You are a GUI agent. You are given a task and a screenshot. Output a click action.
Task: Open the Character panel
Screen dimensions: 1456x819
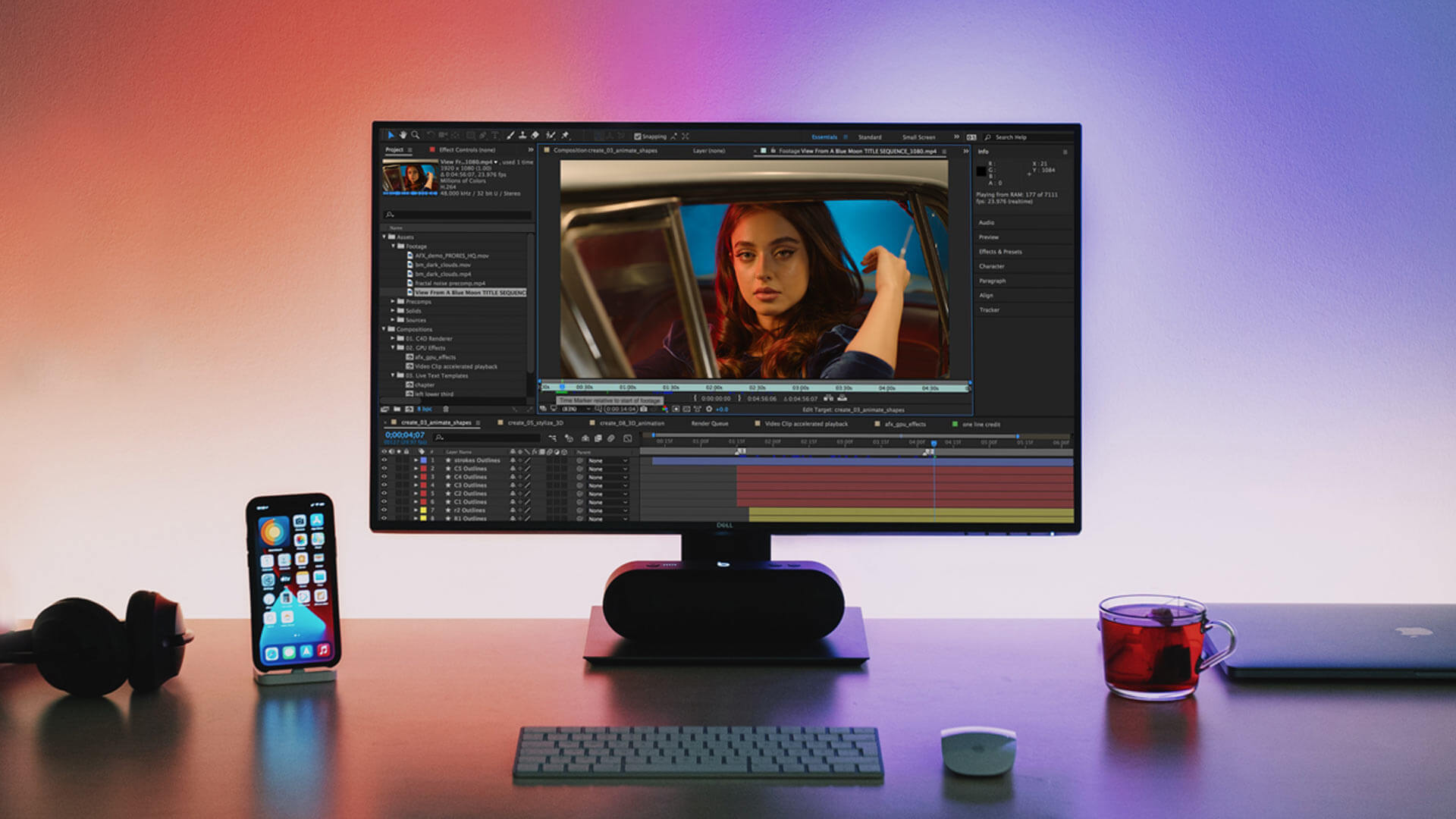[x=991, y=266]
